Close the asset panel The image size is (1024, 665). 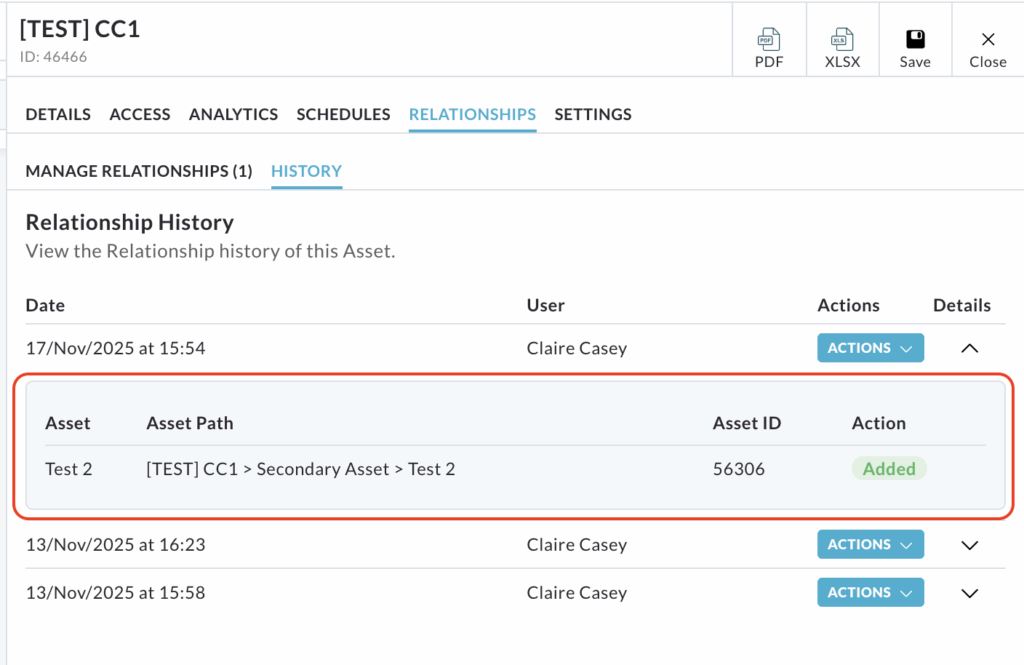(x=987, y=49)
